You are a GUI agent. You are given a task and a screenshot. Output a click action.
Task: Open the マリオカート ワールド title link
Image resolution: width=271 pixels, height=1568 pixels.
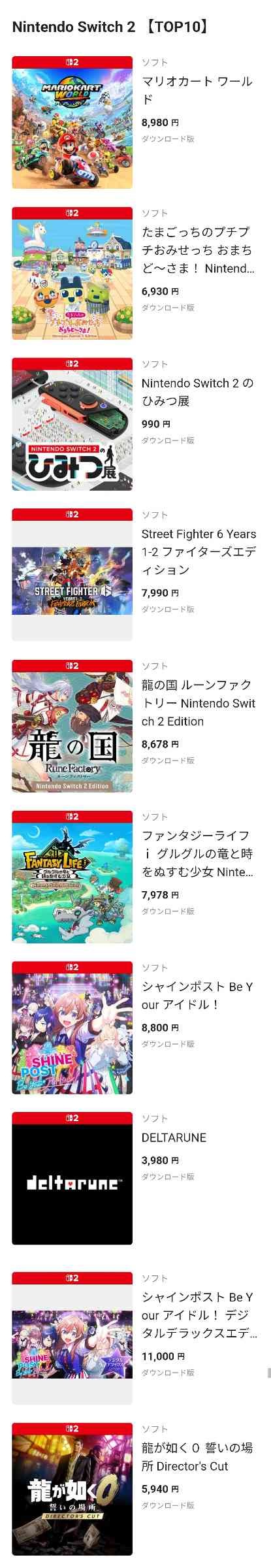coord(197,90)
